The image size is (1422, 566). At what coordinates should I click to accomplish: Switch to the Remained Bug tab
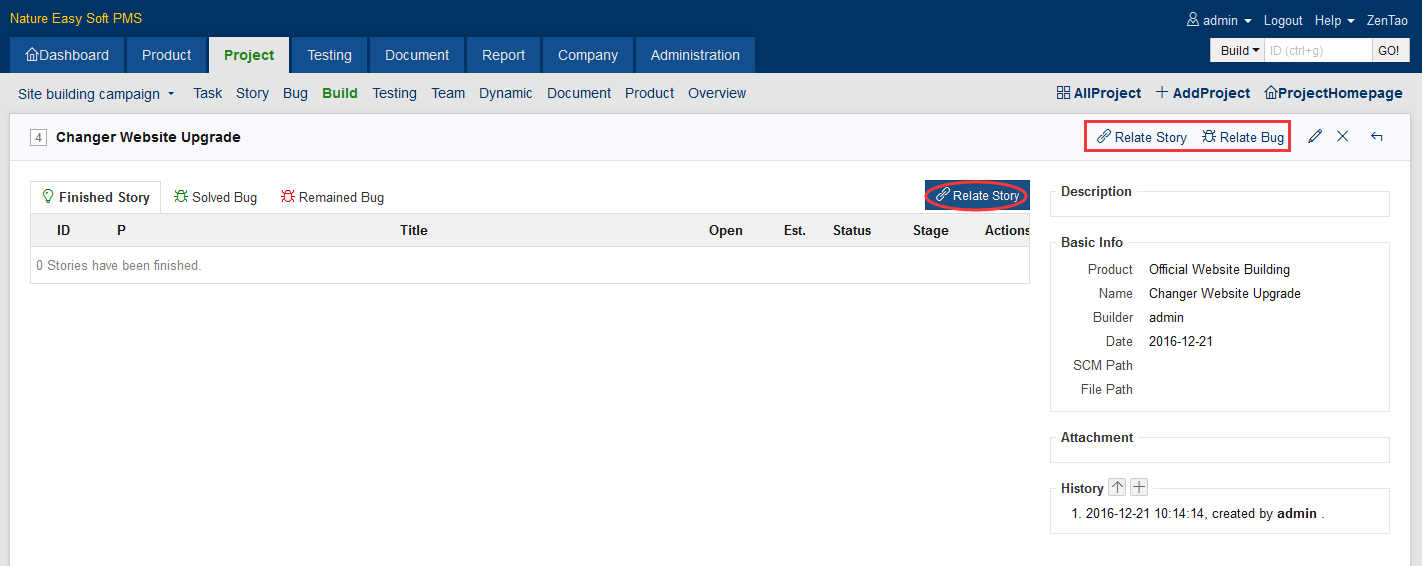[332, 197]
